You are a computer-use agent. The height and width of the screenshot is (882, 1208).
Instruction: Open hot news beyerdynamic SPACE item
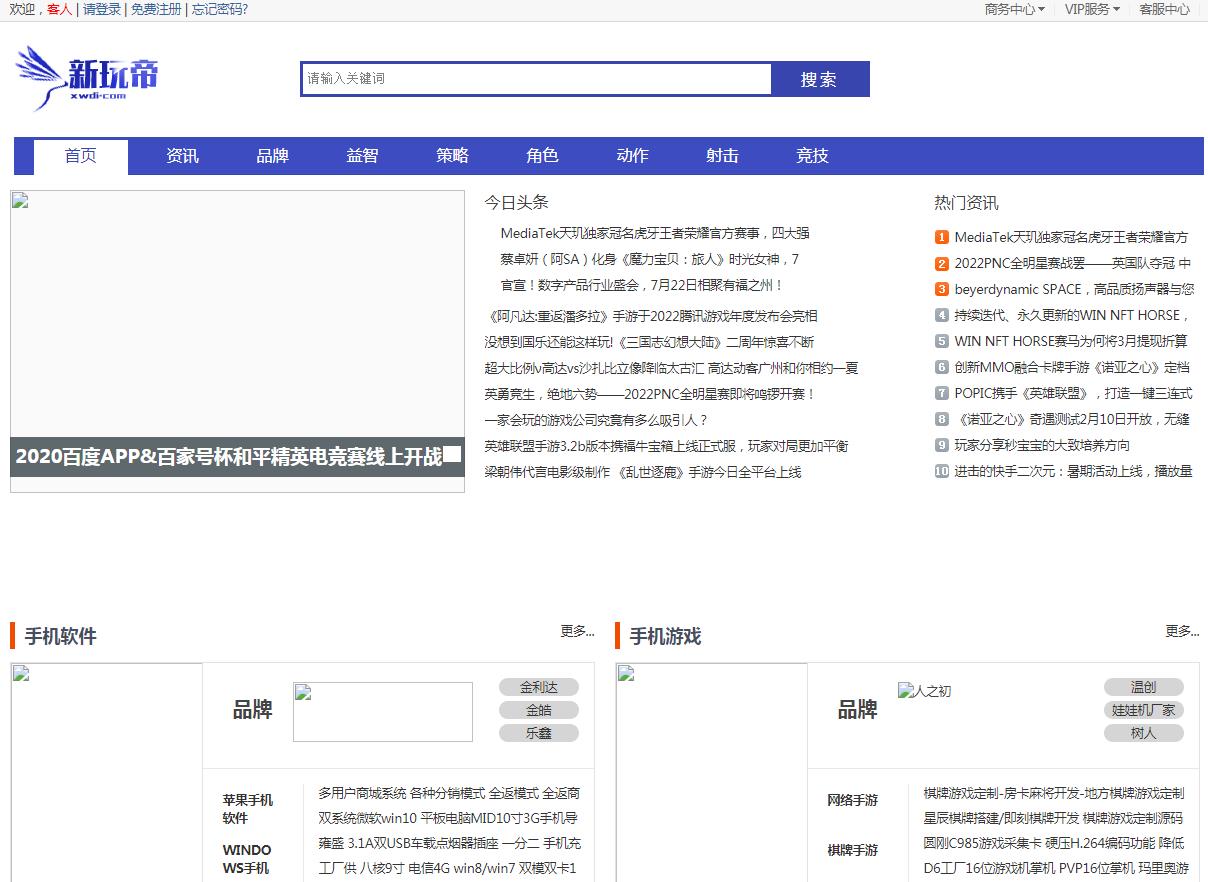tap(1075, 289)
